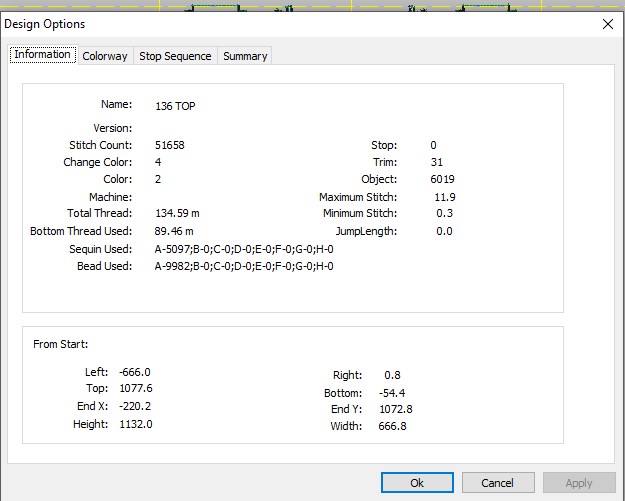This screenshot has width=625, height=501.
Task: Open the Stop Sequence tab
Action: [175, 56]
